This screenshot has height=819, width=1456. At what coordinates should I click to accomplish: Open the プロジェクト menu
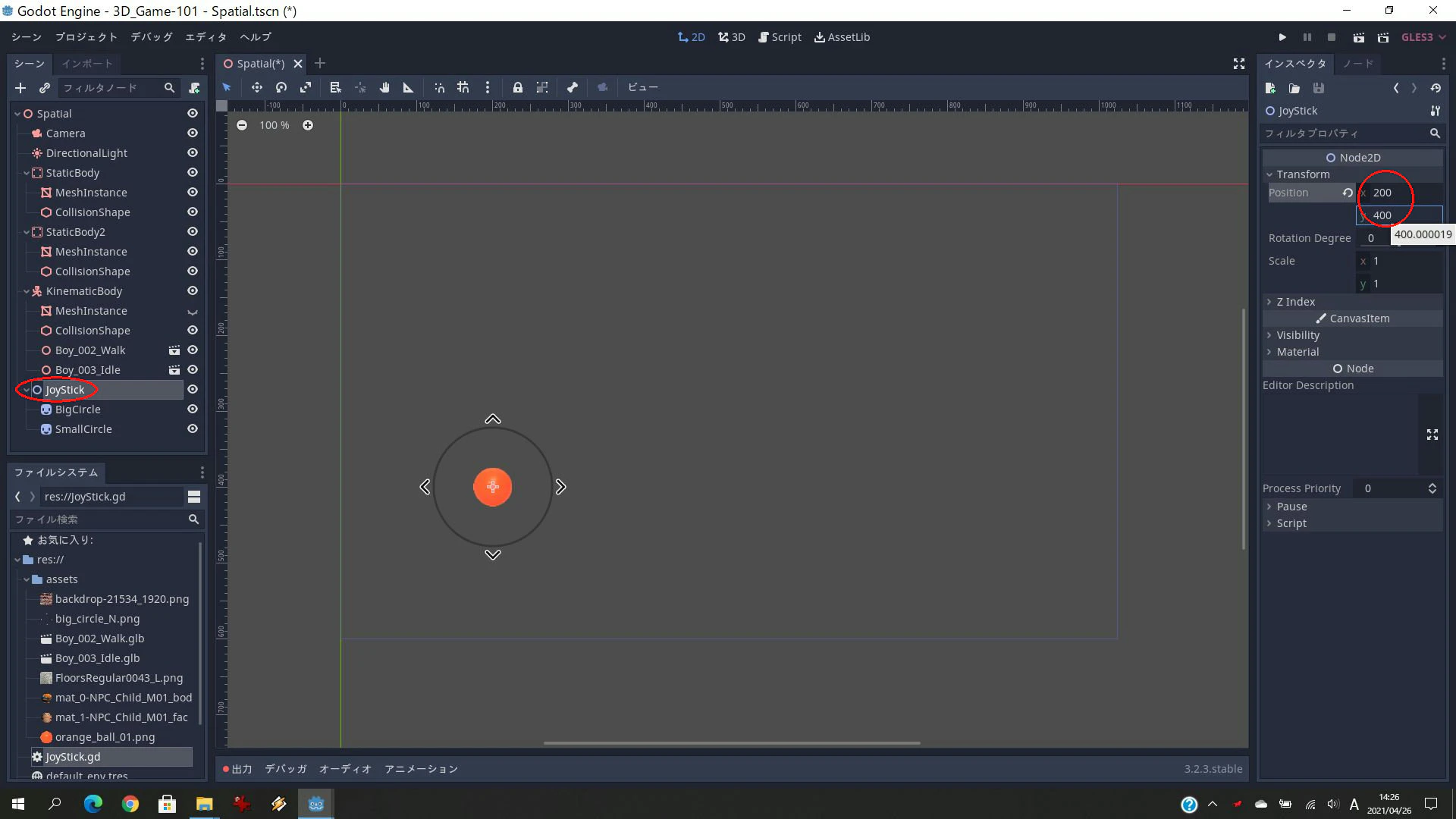[x=86, y=37]
